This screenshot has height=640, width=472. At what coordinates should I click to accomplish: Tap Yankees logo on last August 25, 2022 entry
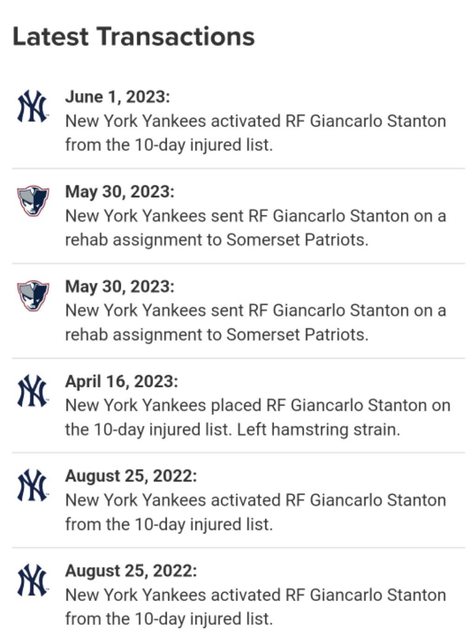click(x=32, y=580)
